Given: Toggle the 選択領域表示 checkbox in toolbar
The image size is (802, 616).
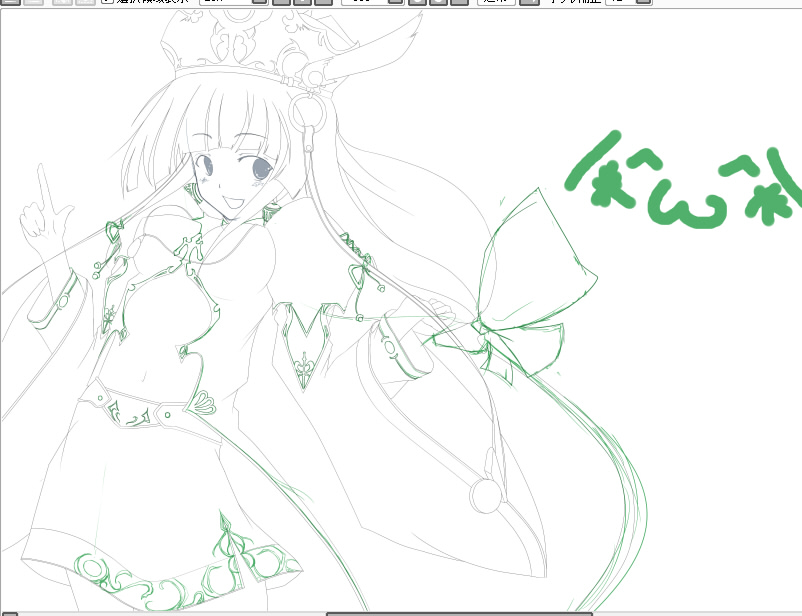Looking at the screenshot, I should pyautogui.click(x=107, y=2).
